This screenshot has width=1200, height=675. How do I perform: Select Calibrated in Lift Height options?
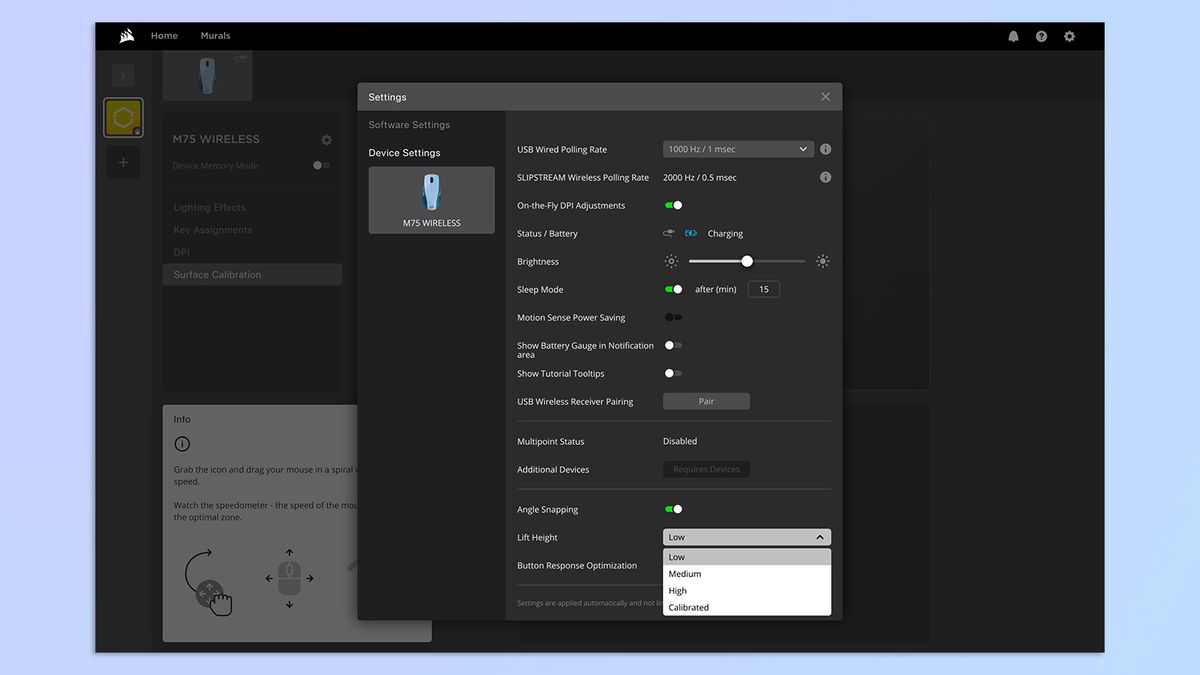(689, 607)
